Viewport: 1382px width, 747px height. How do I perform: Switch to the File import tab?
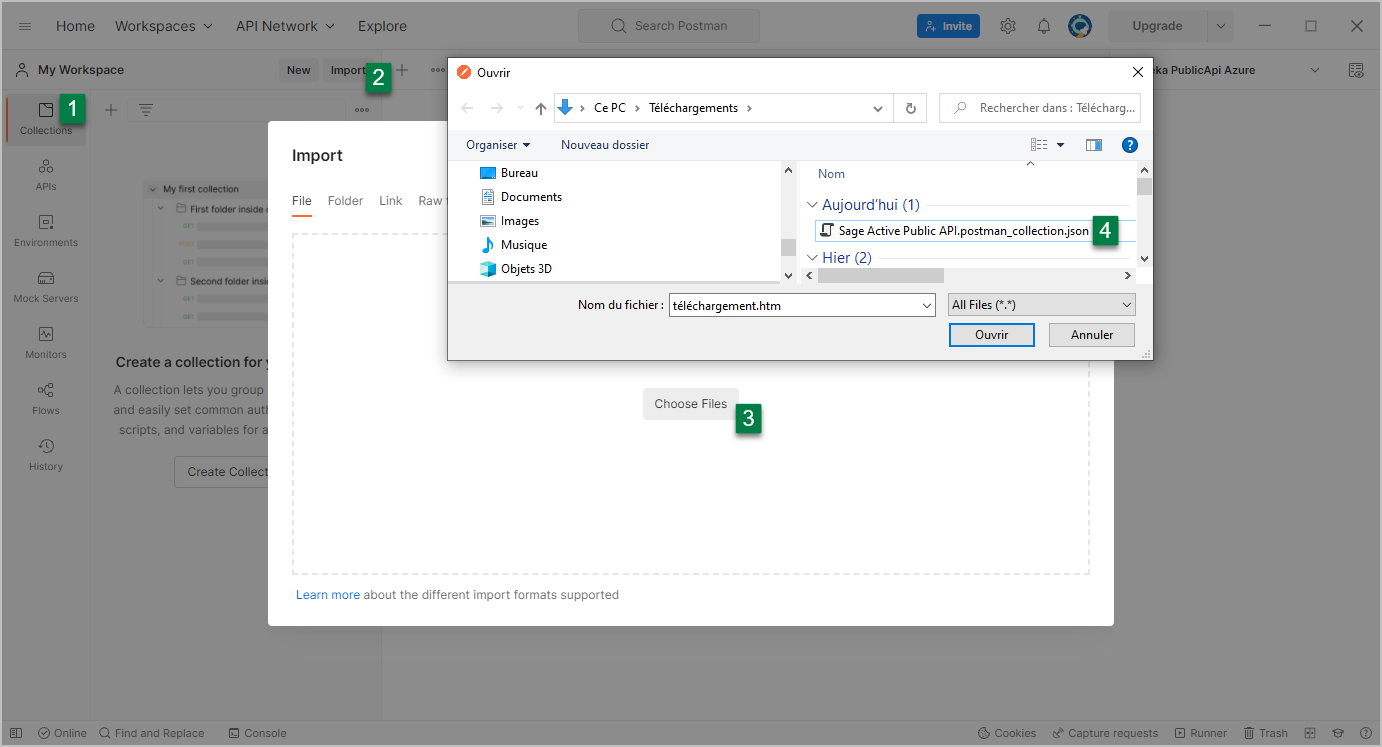click(302, 201)
